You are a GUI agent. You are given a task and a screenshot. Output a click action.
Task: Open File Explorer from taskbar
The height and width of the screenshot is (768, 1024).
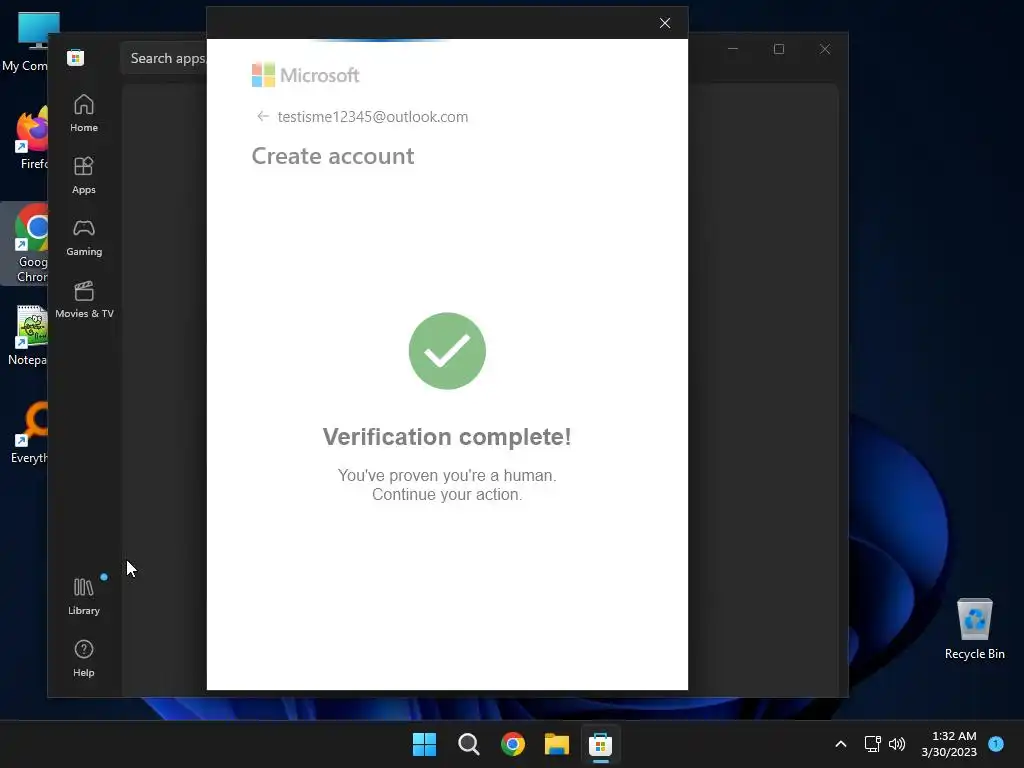[557, 744]
